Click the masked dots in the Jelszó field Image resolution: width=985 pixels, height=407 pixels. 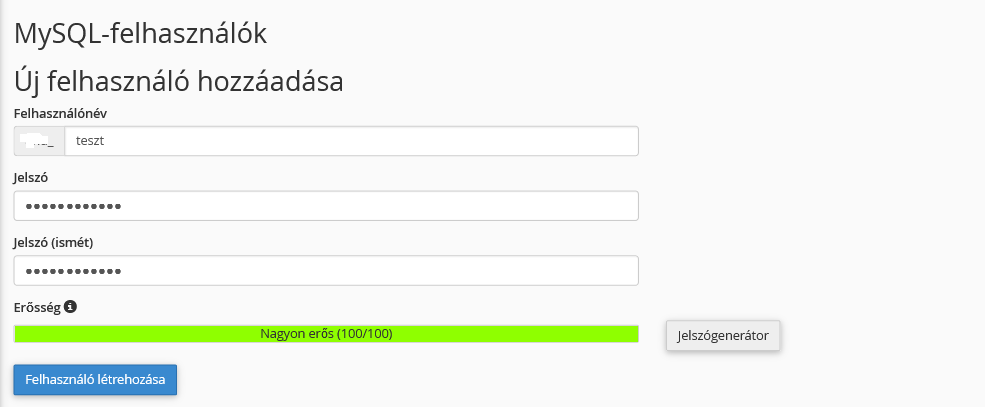[x=73, y=206]
